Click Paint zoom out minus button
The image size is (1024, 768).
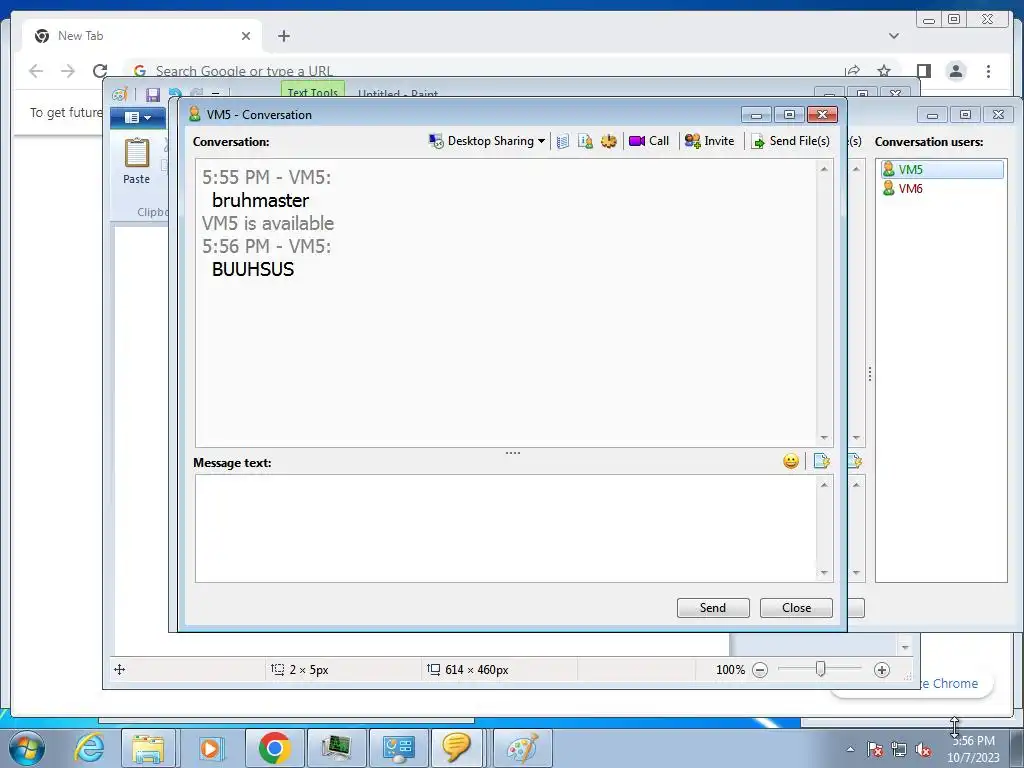point(760,670)
